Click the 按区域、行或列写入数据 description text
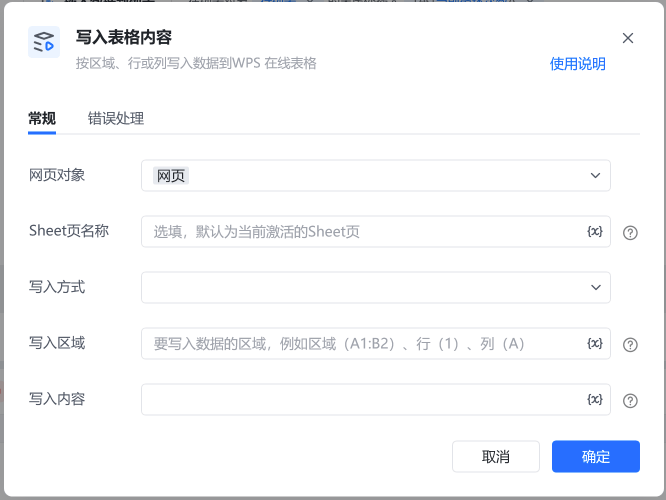Viewport: 666px width, 500px height. point(196,63)
